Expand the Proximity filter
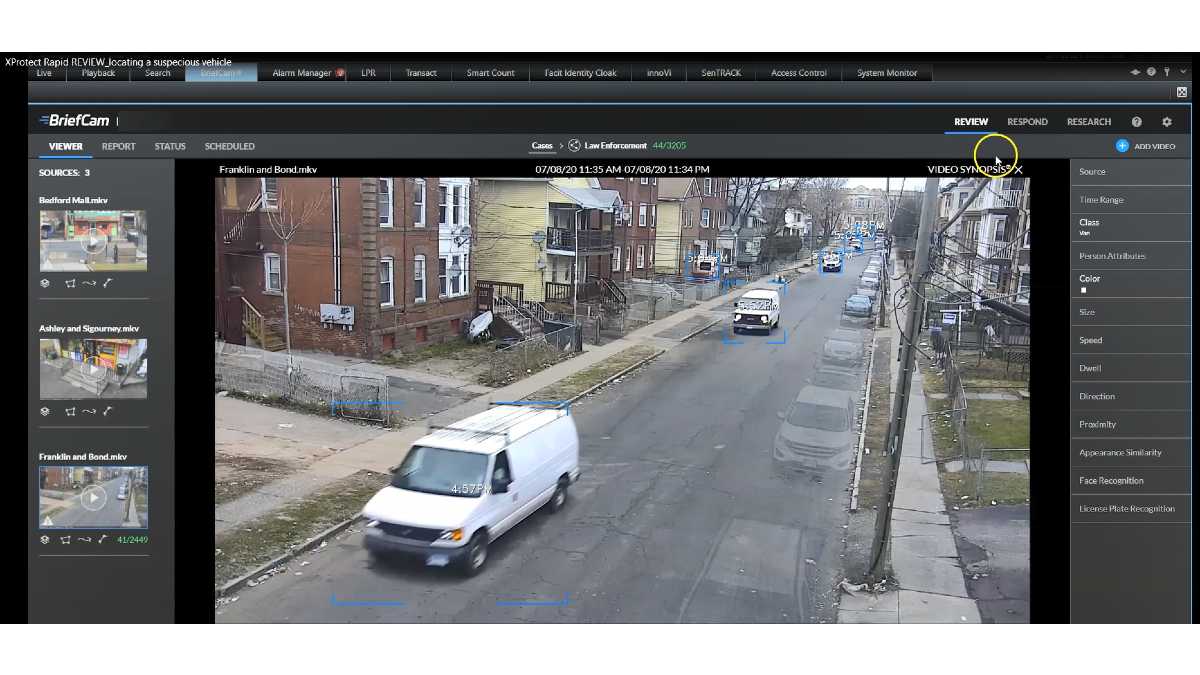The image size is (1200, 675). (x=1131, y=424)
